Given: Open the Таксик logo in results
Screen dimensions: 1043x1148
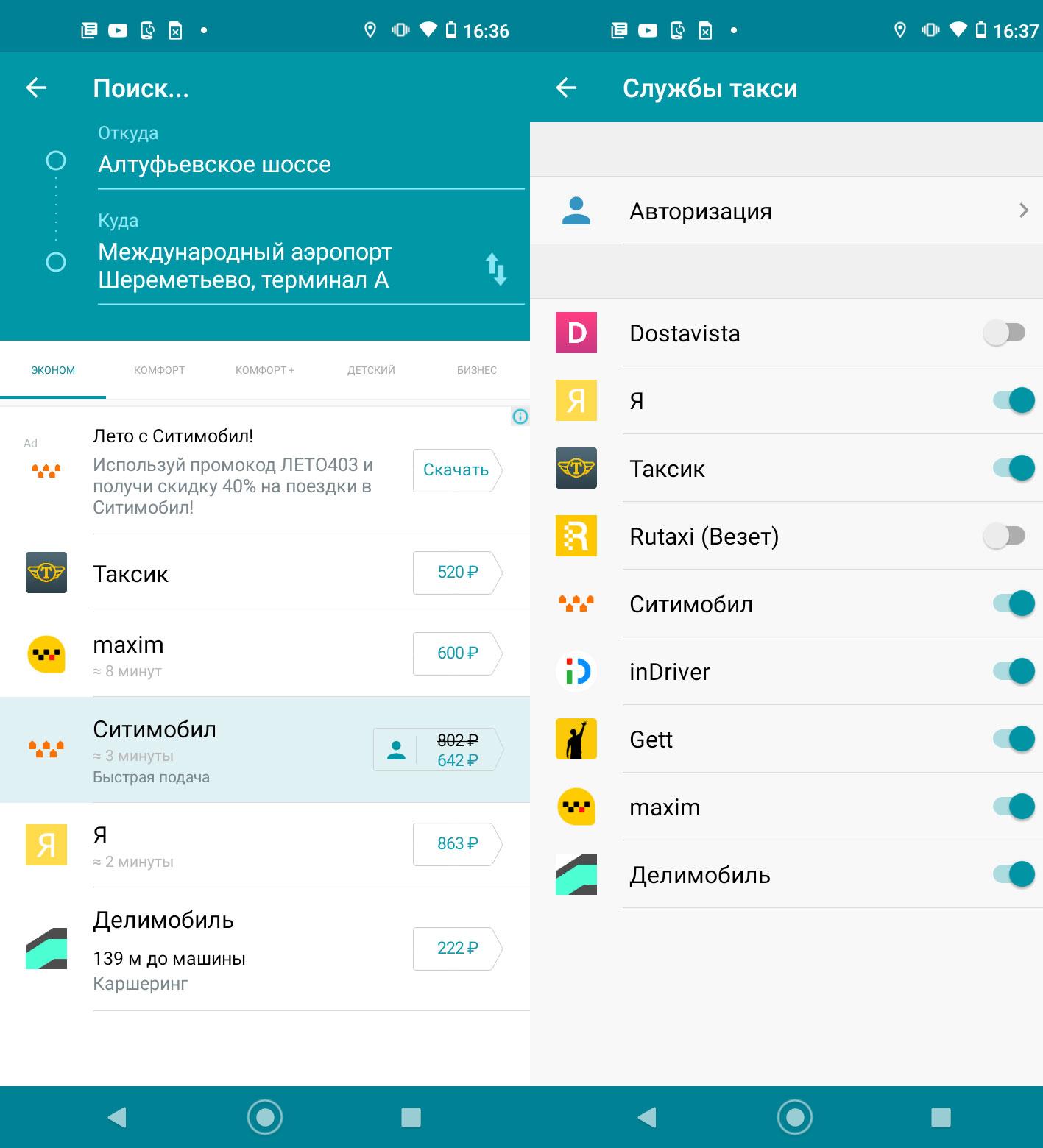Looking at the screenshot, I should click(x=46, y=573).
